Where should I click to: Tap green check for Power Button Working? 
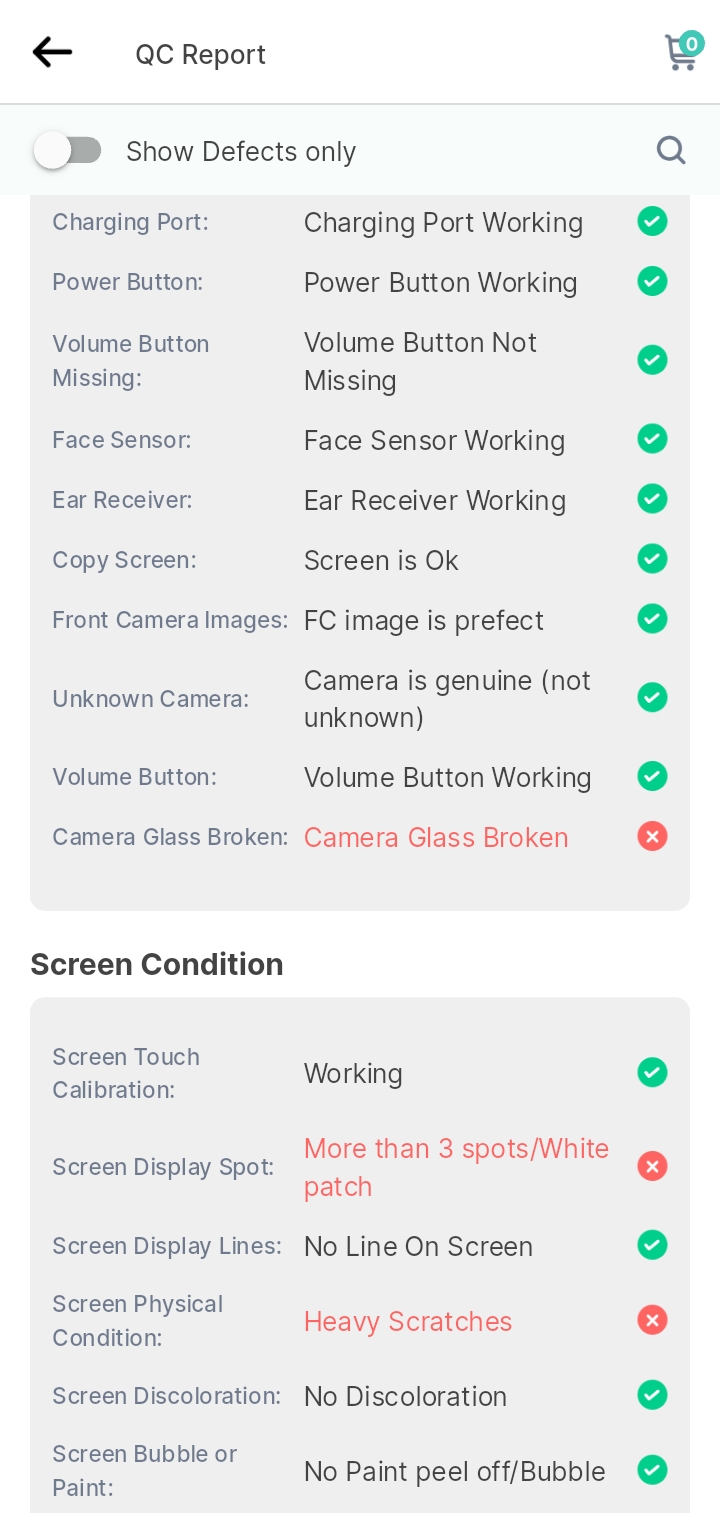(653, 281)
